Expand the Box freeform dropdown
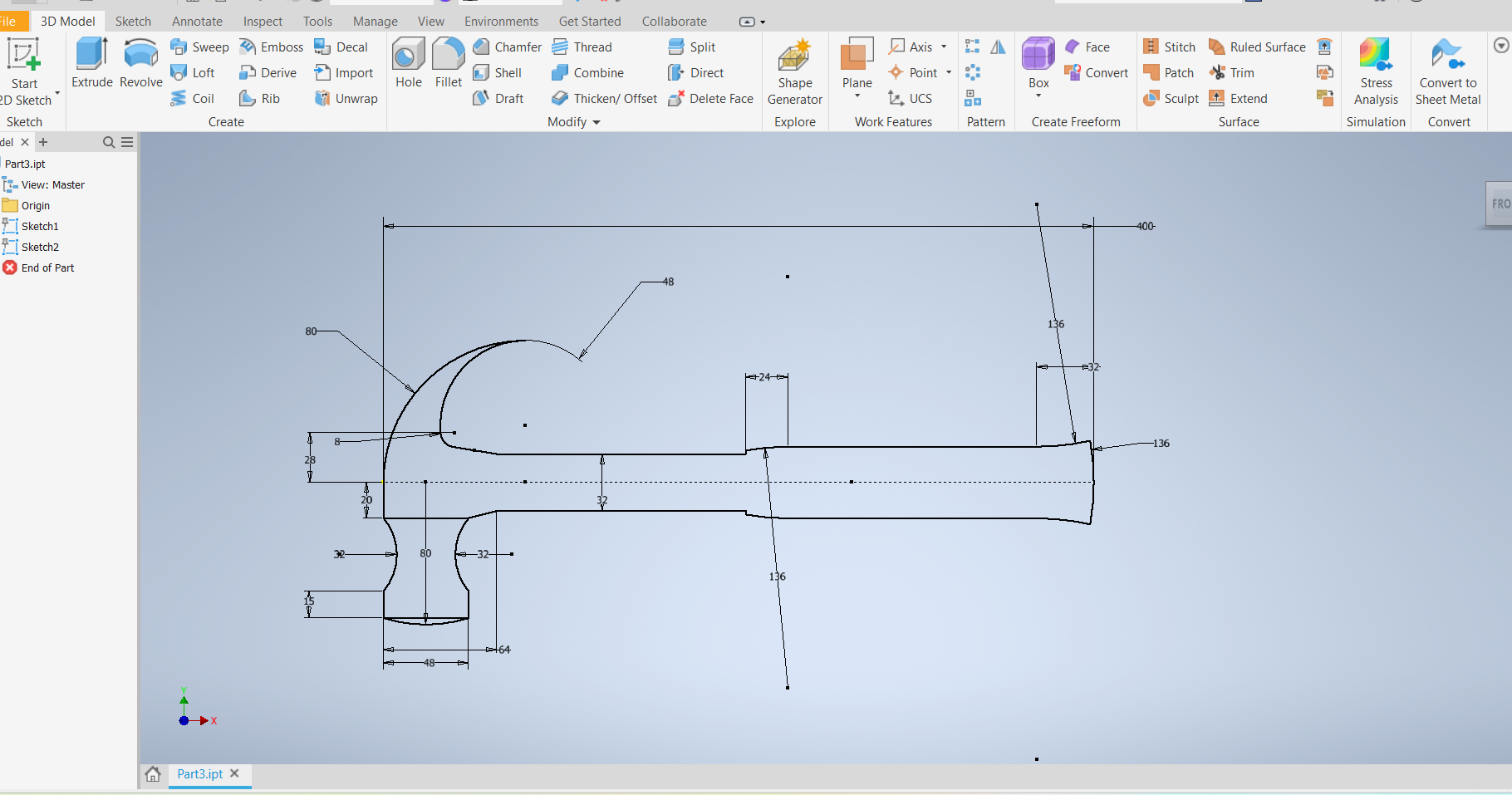 click(1038, 96)
